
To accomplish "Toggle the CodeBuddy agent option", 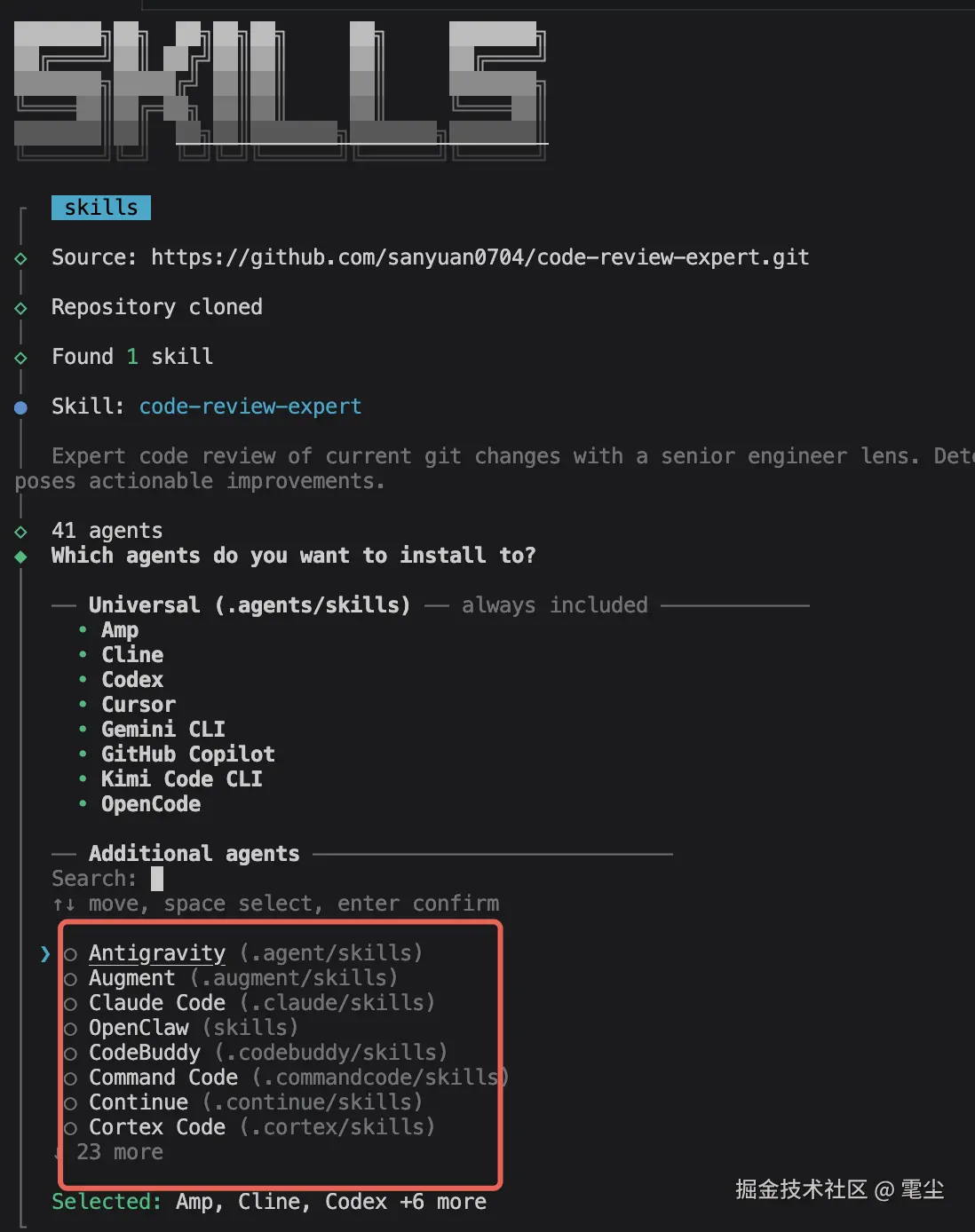I will pyautogui.click(x=71, y=1054).
